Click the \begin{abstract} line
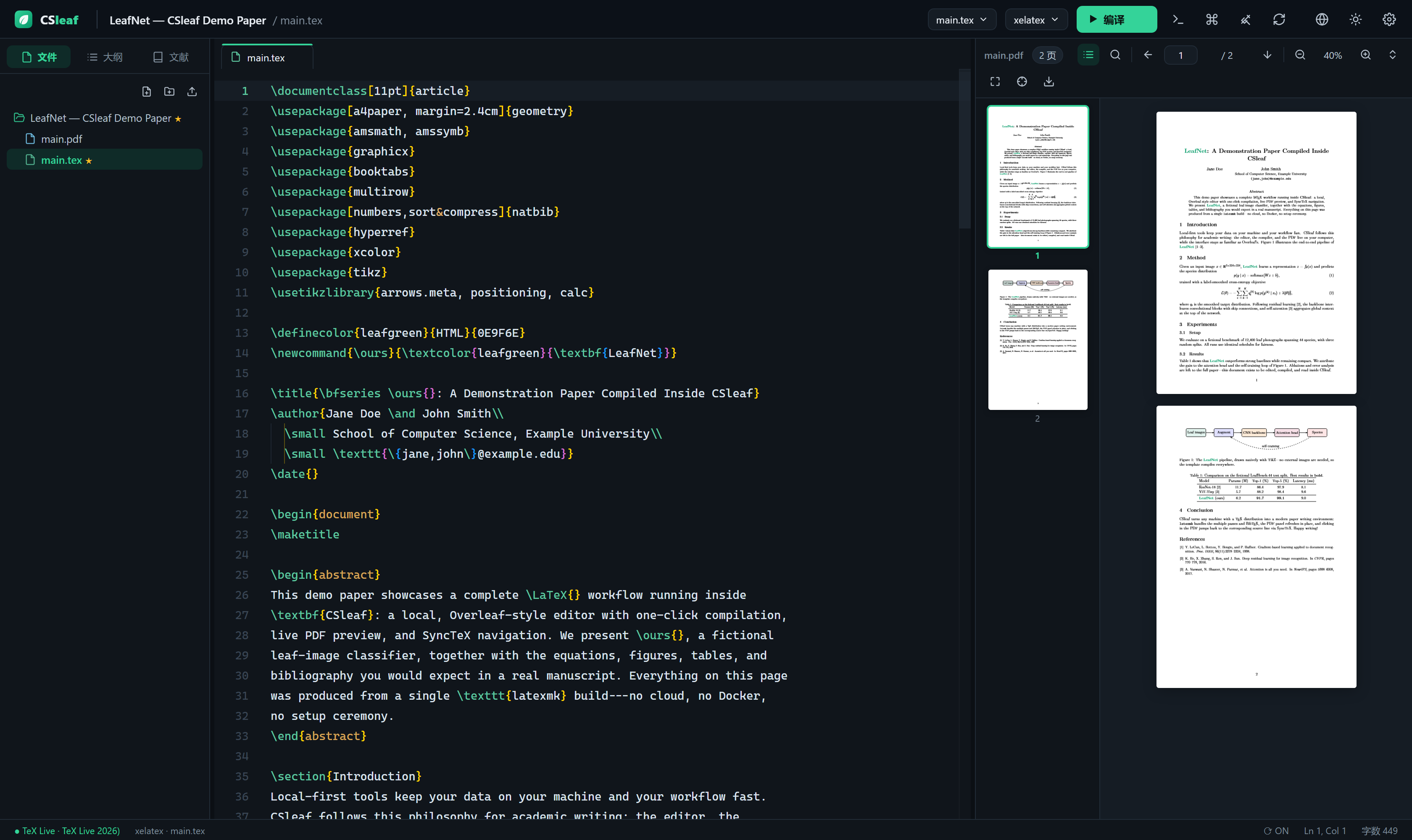 [325, 575]
